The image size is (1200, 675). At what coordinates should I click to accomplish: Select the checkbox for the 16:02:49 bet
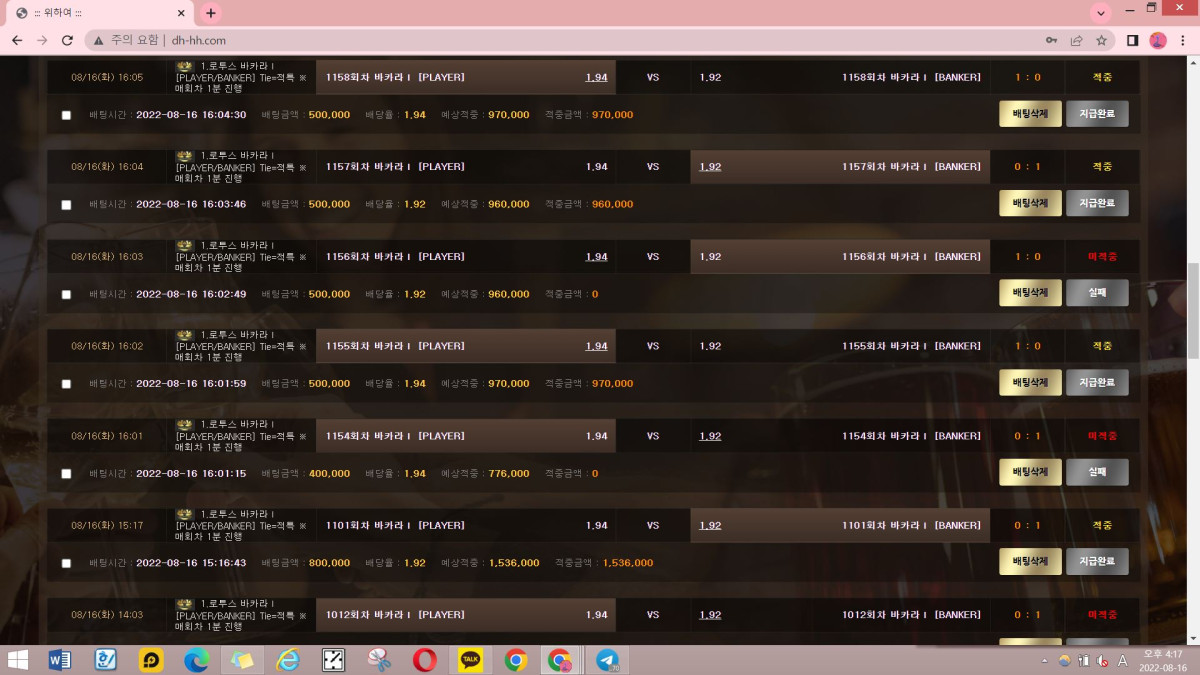[x=67, y=295]
